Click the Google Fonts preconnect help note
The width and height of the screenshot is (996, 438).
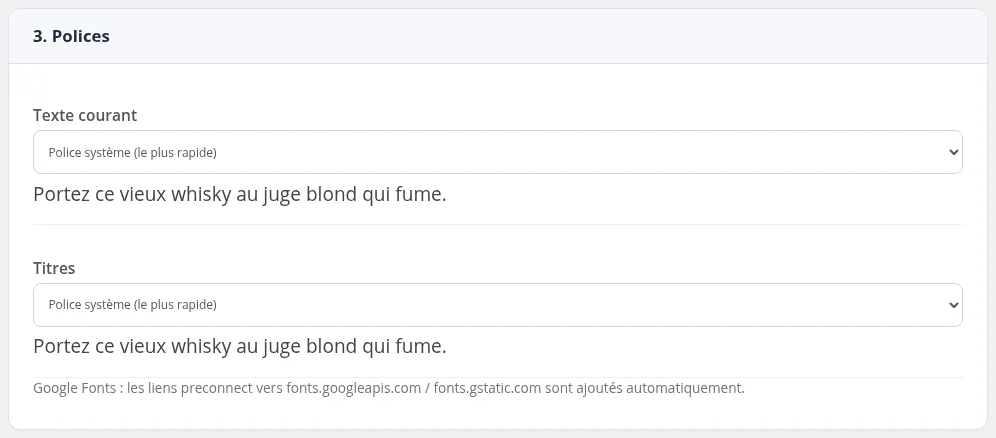389,388
